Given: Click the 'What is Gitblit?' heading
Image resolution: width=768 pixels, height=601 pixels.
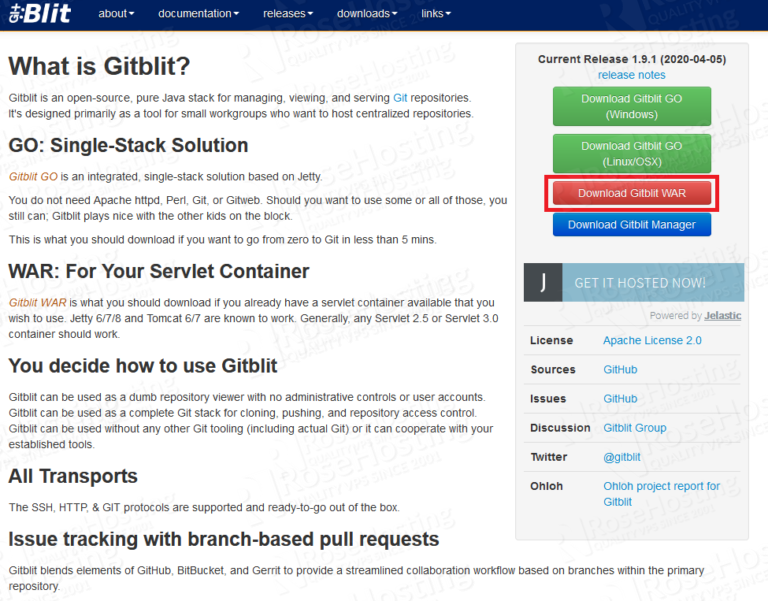Looking at the screenshot, I should click(99, 66).
